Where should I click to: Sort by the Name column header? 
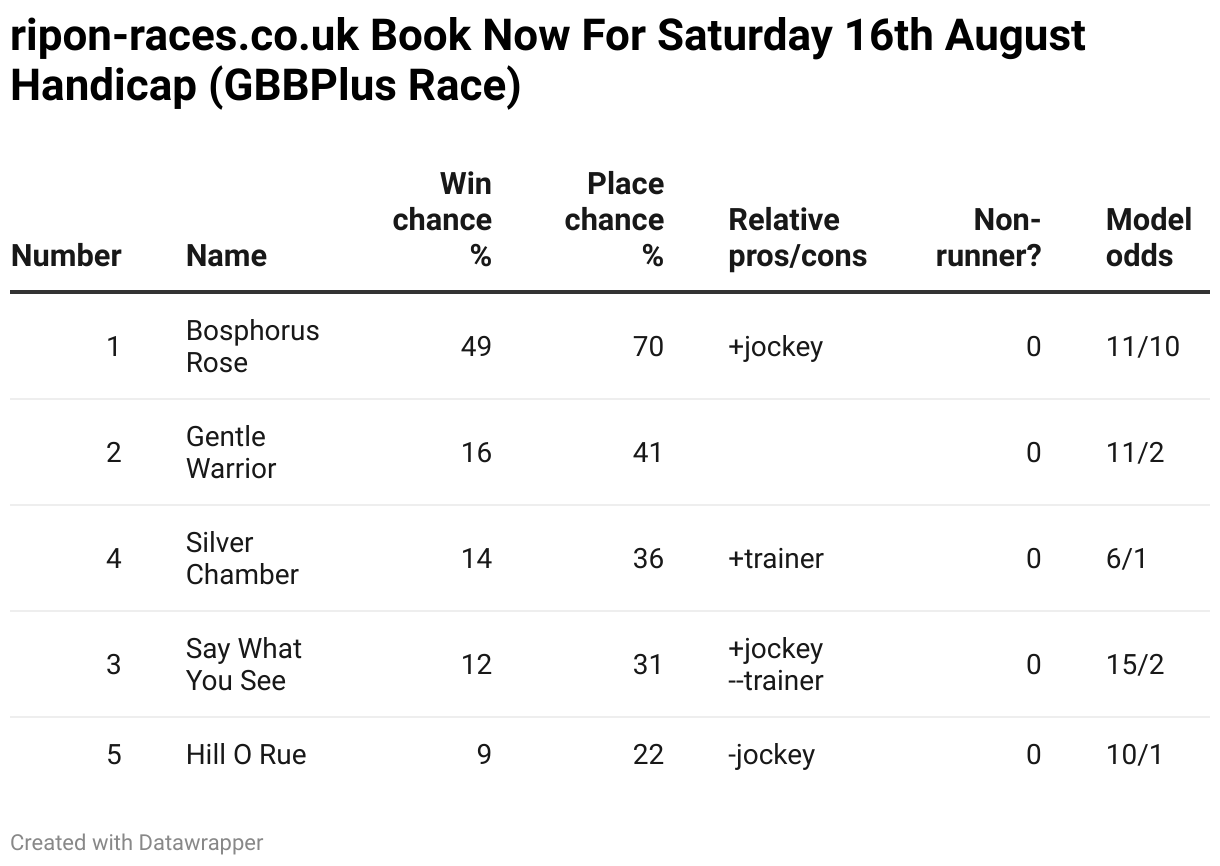pyautogui.click(x=226, y=255)
